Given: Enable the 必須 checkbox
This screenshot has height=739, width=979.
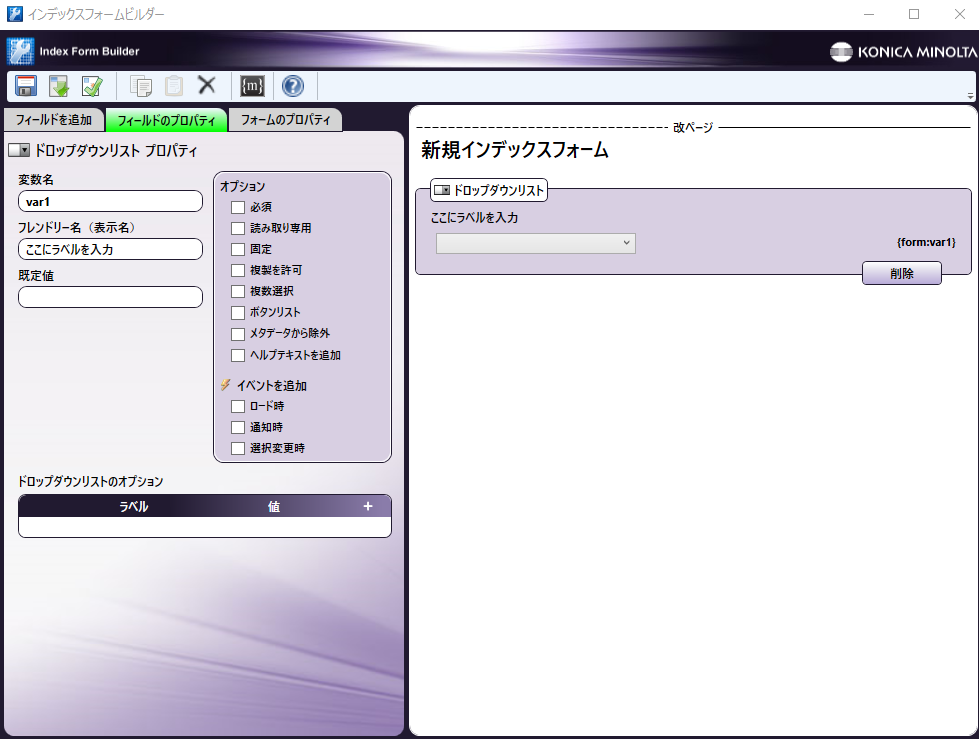Looking at the screenshot, I should pos(238,207).
